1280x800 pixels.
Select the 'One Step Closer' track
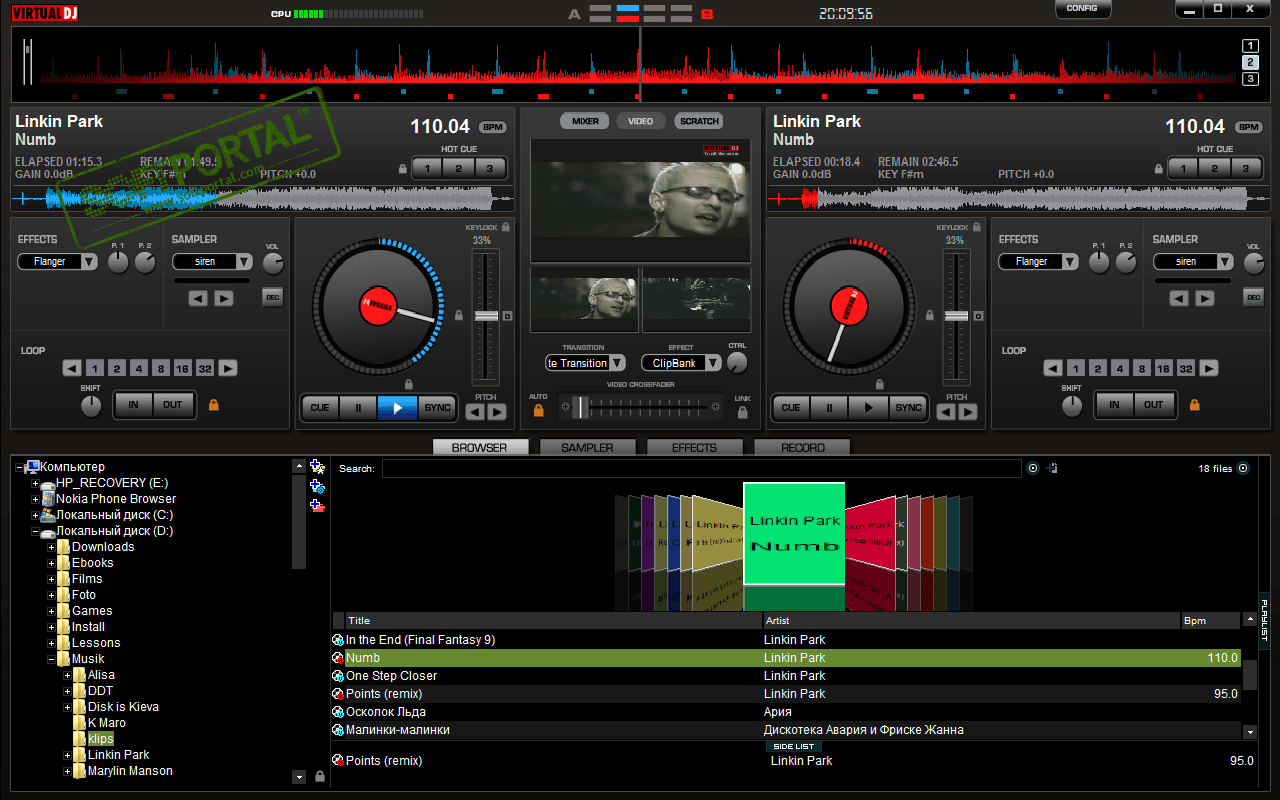point(391,676)
